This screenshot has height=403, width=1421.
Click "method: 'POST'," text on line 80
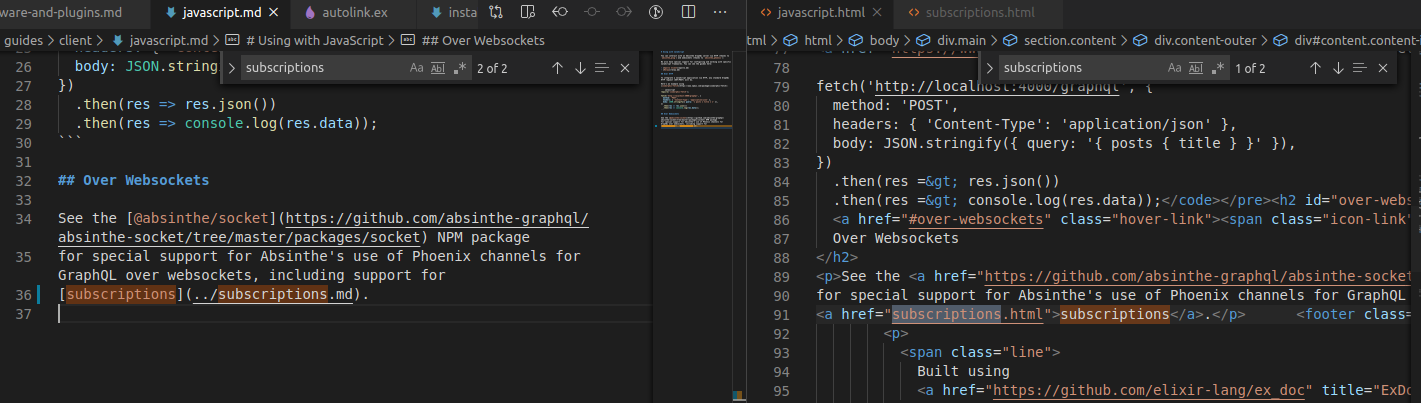point(896,105)
